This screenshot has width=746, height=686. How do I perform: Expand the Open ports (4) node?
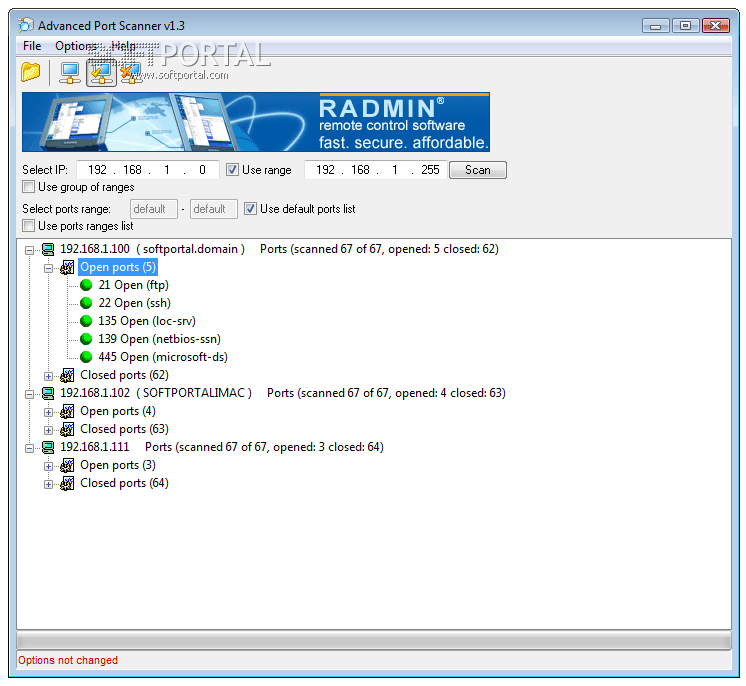pyautogui.click(x=49, y=412)
